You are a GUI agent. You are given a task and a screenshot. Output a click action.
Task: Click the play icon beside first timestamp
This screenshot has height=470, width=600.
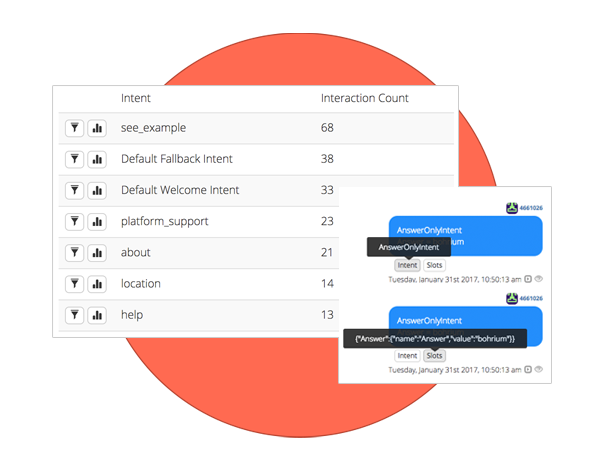pos(528,279)
